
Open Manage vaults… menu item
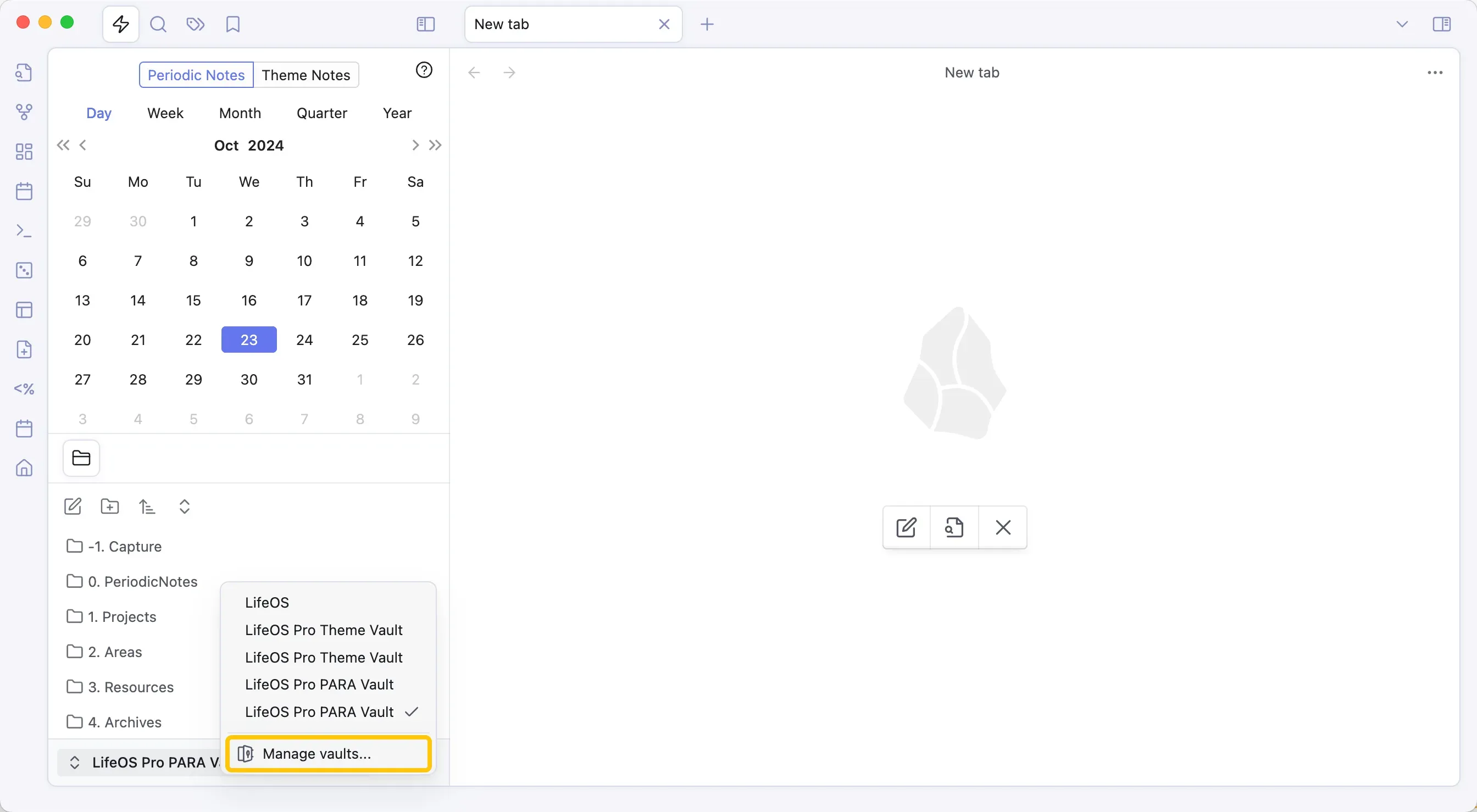pos(329,754)
